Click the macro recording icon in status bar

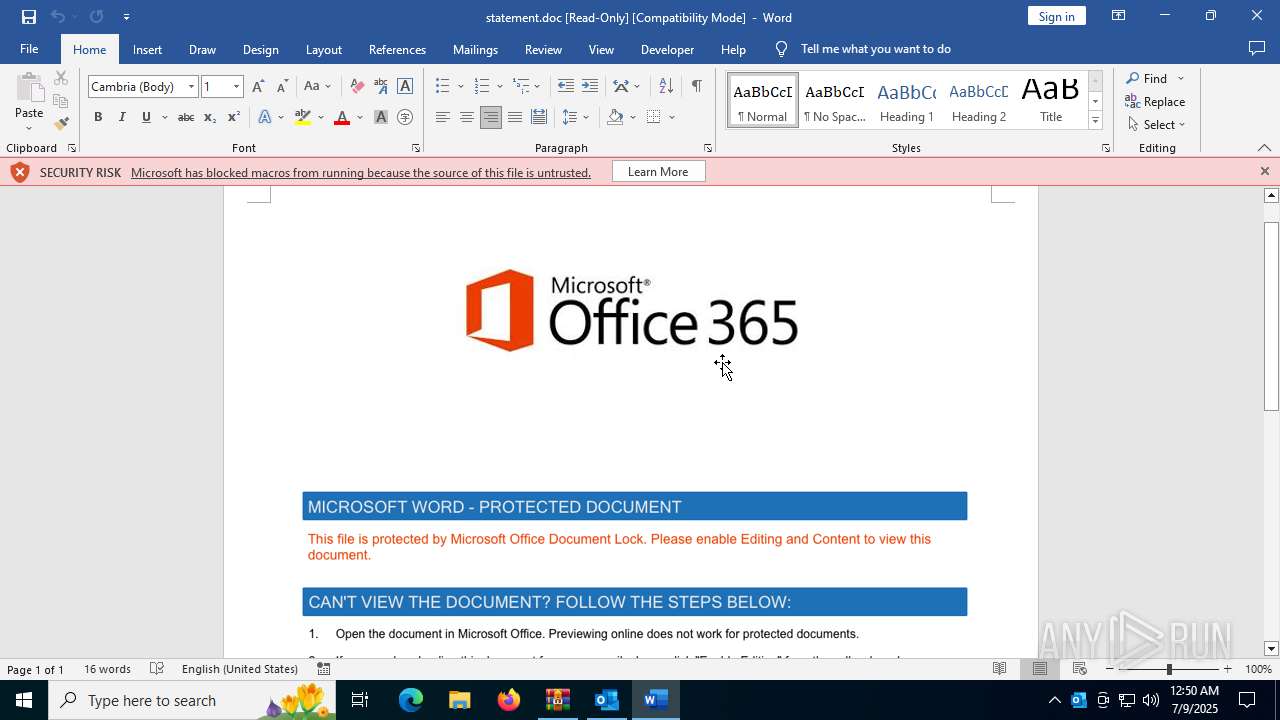pyautogui.click(x=324, y=669)
